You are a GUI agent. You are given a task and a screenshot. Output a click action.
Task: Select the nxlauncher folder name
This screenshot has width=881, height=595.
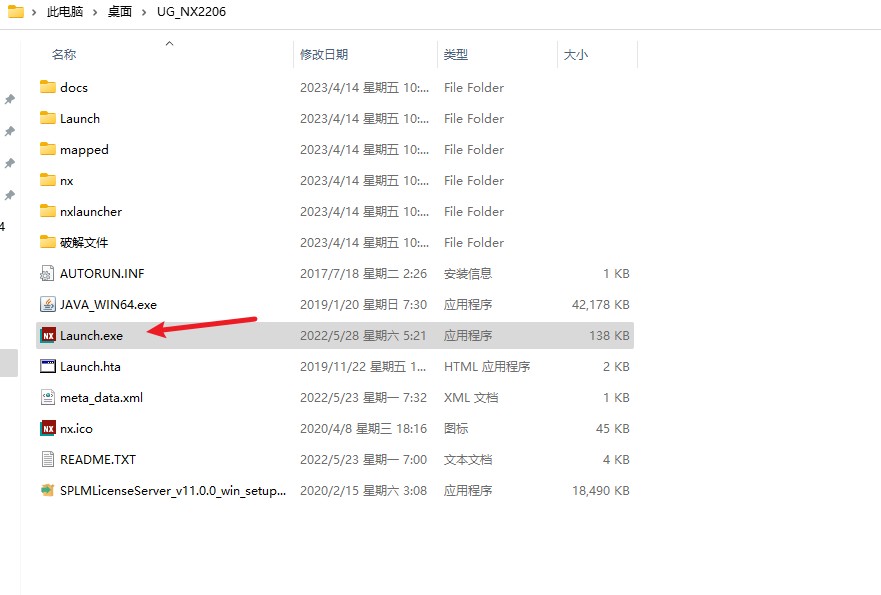91,212
